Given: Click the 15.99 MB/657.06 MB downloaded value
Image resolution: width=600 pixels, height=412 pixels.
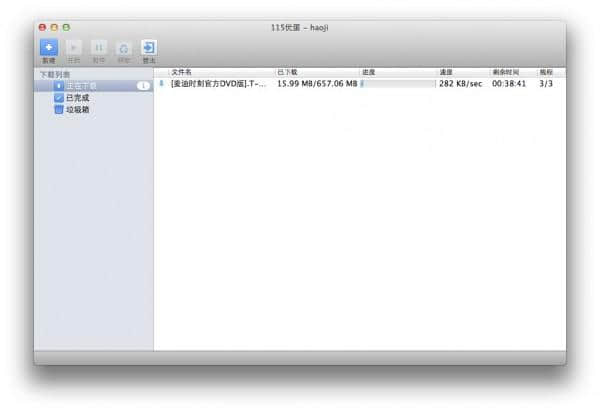Looking at the screenshot, I should (x=317, y=84).
